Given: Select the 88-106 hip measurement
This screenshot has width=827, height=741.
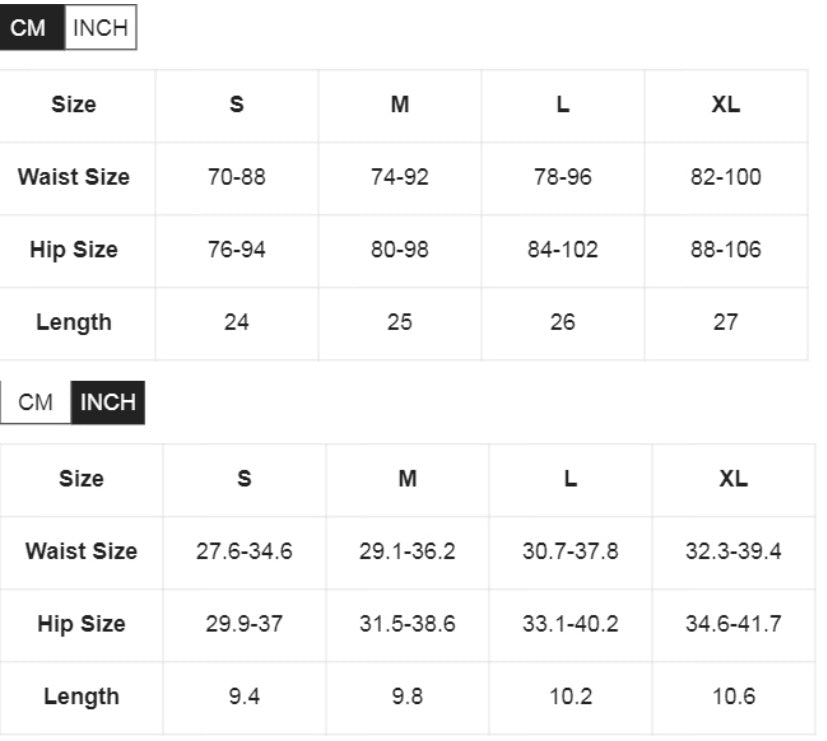Looking at the screenshot, I should coord(726,249).
